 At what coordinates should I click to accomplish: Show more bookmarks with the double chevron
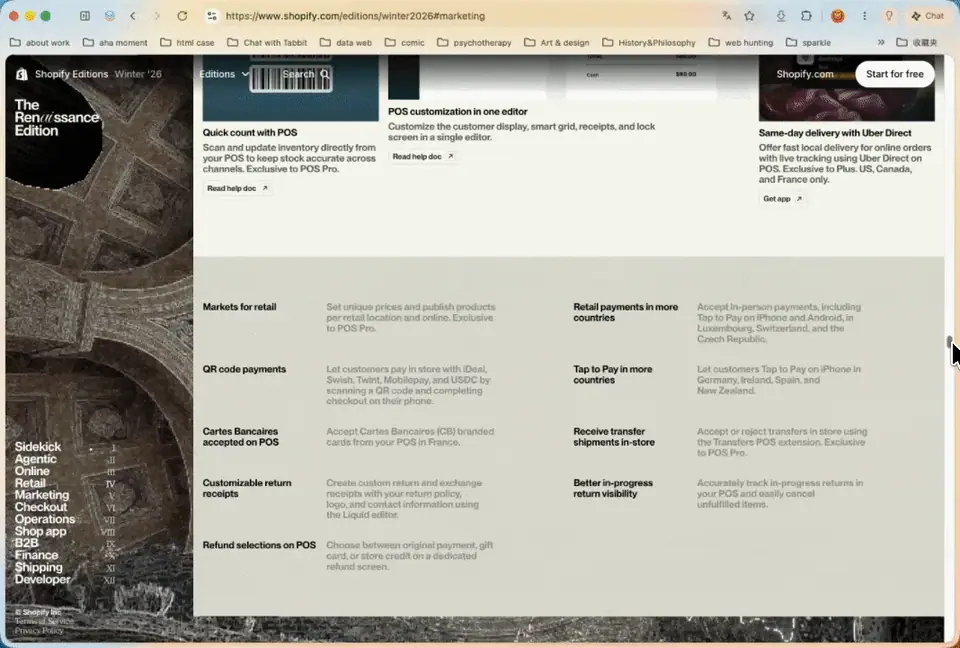[881, 42]
